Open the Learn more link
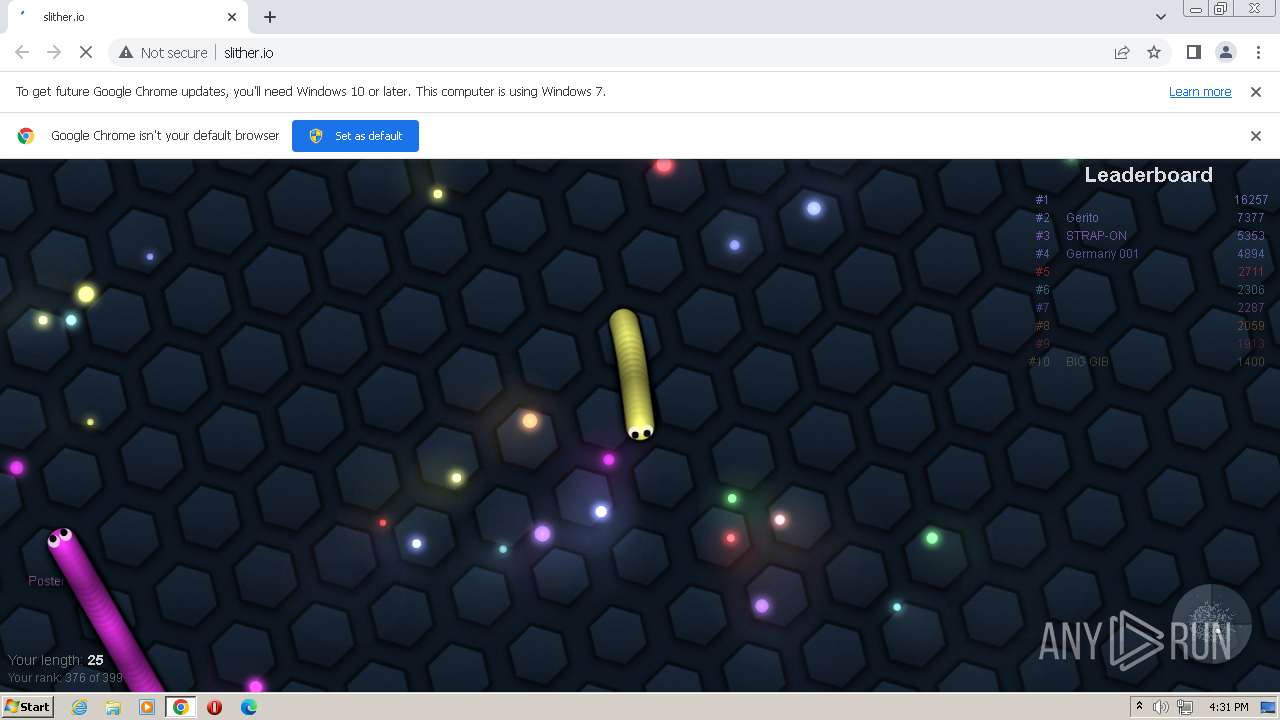This screenshot has width=1280, height=720. click(1200, 91)
